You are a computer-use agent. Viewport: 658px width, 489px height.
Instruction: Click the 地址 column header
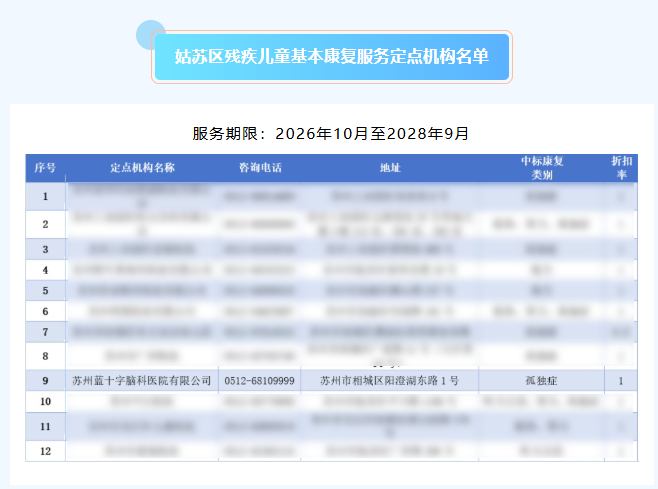coord(390,168)
